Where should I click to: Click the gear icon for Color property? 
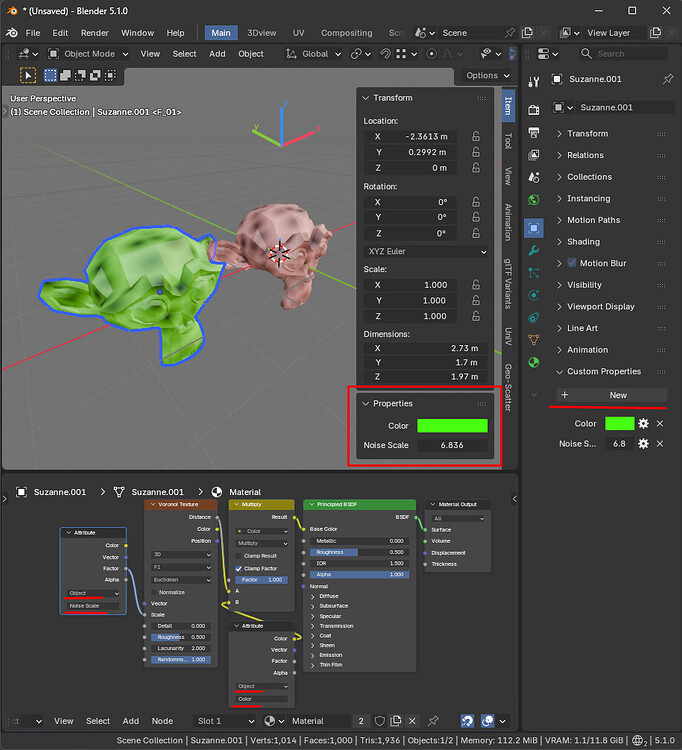point(643,424)
